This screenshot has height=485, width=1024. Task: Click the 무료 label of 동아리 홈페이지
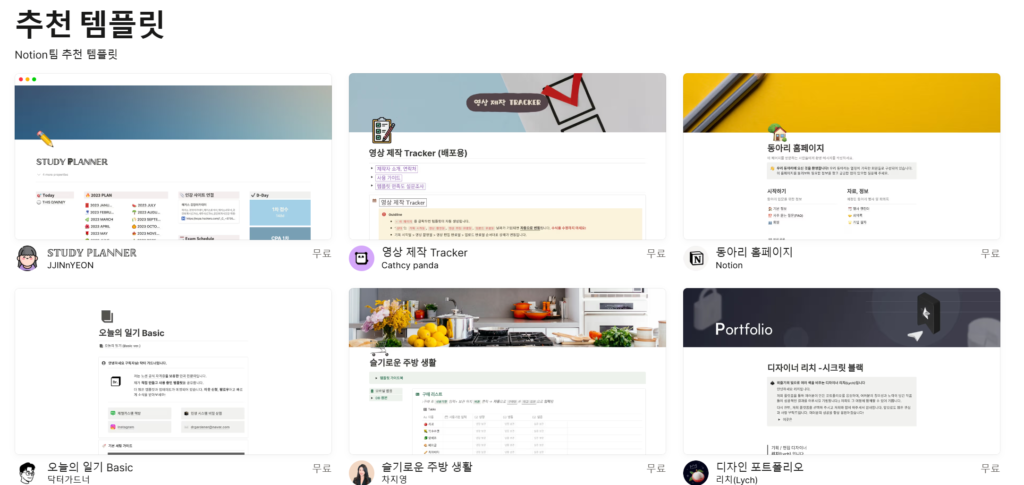tap(990, 253)
